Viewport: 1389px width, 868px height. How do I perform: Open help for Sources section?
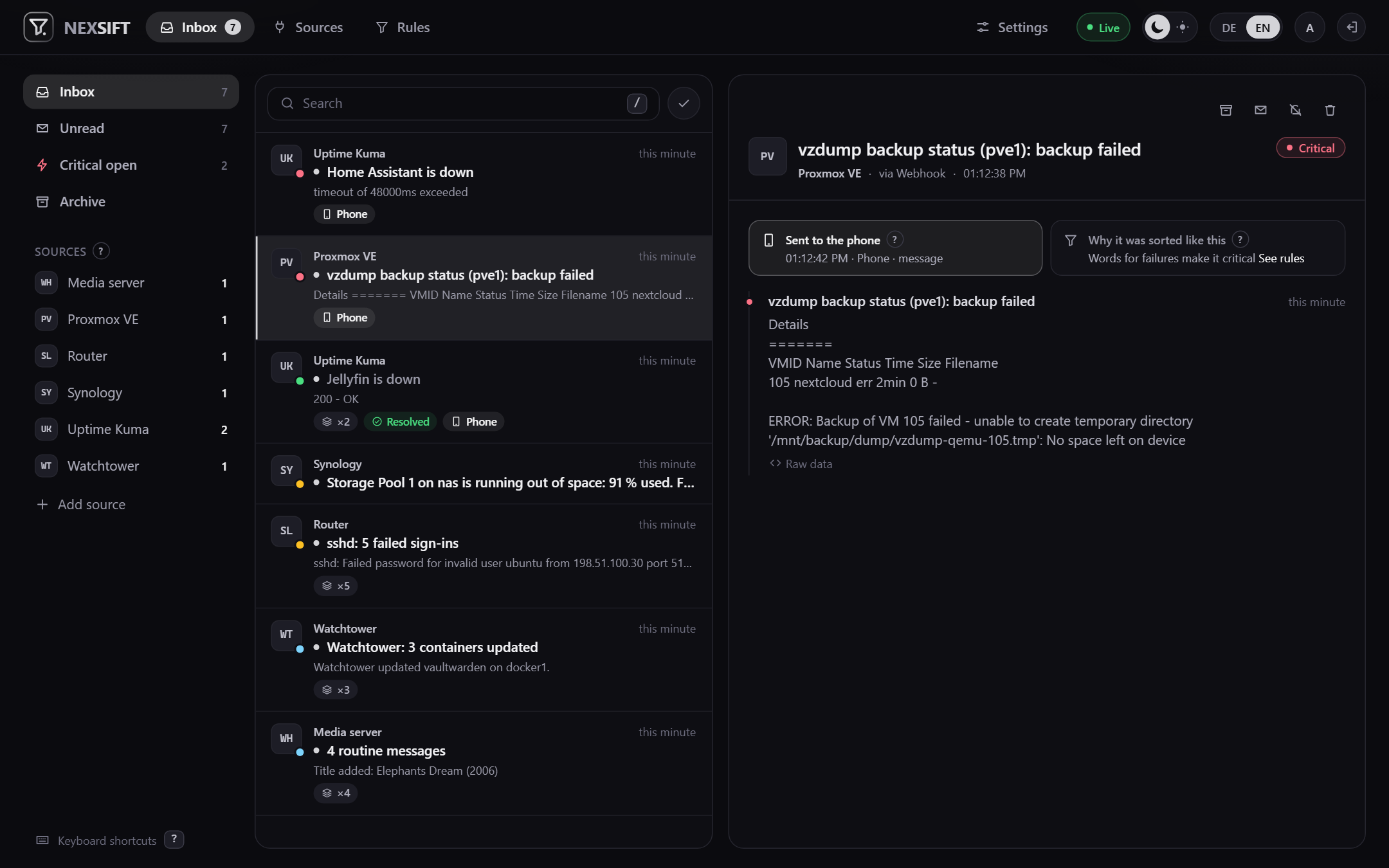pos(101,251)
